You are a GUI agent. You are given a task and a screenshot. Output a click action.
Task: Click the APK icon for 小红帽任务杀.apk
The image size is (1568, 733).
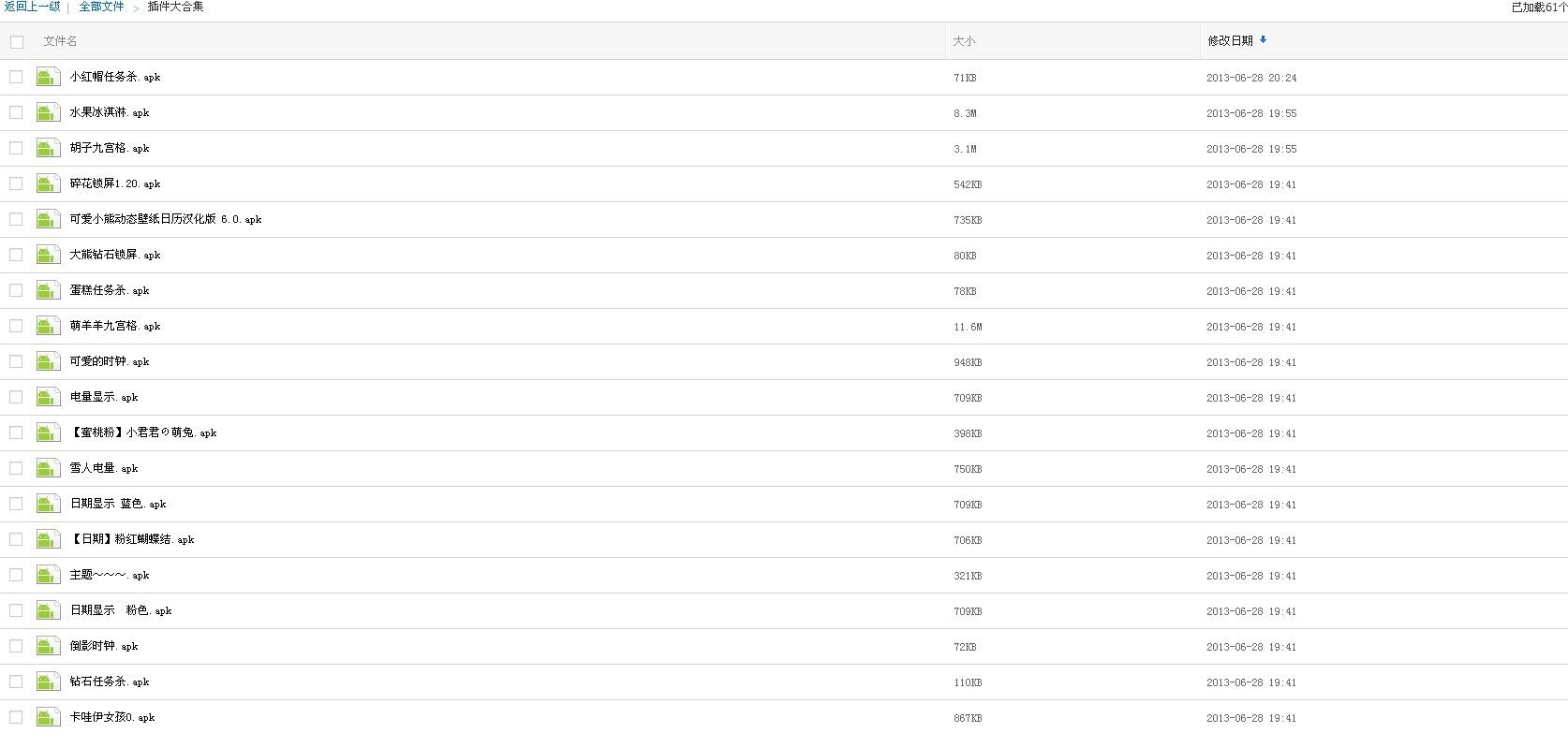coord(49,77)
